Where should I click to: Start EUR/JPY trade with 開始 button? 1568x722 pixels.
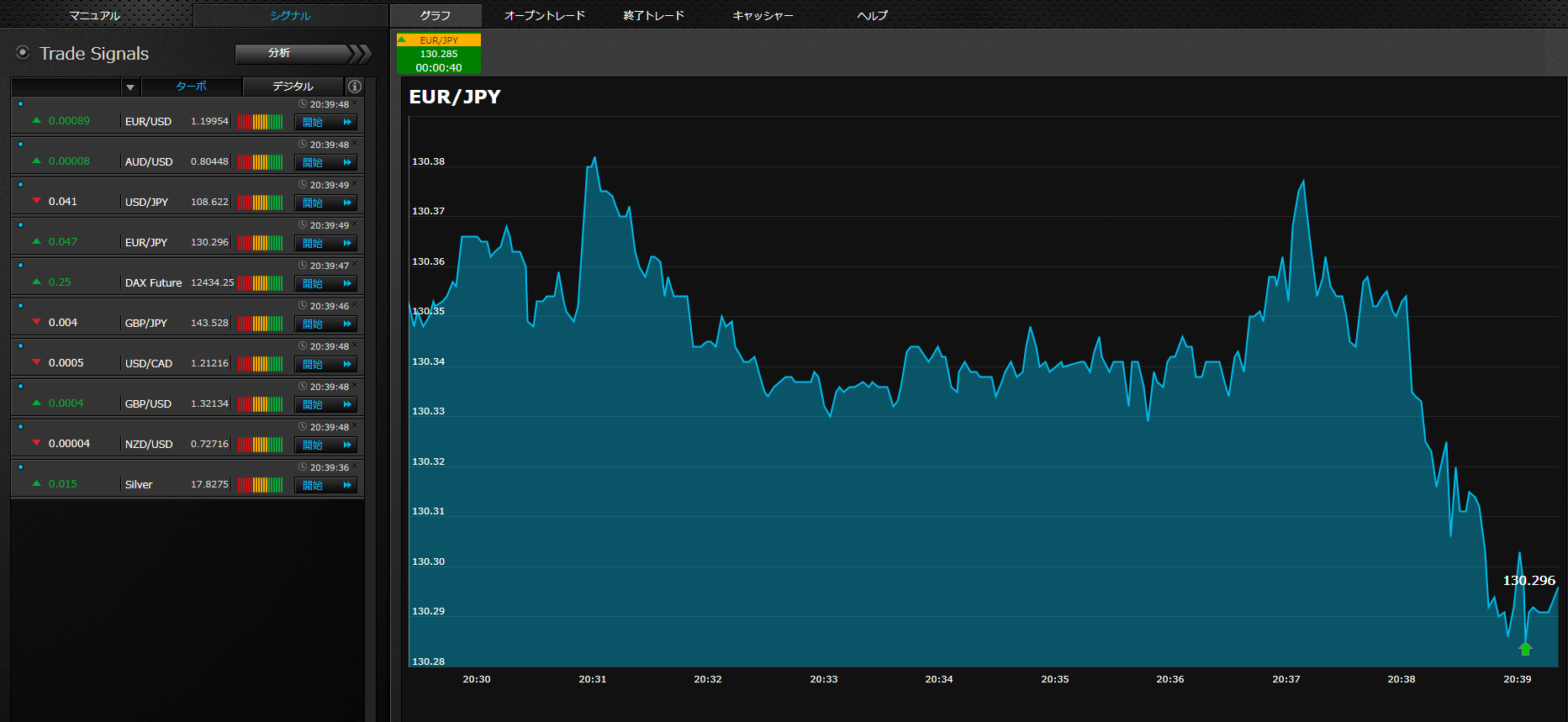(x=325, y=244)
